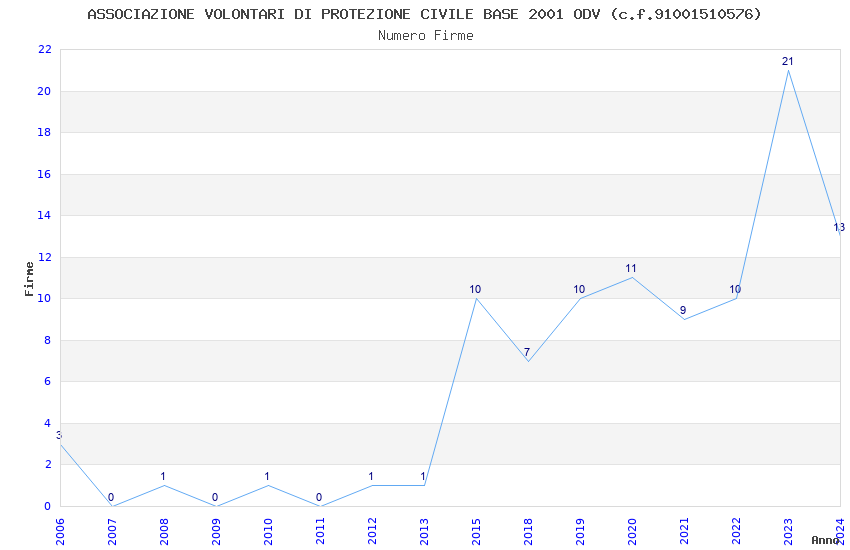This screenshot has width=850, height=550.
Task: Click the 'Anno' x-axis title
Action: [825, 540]
